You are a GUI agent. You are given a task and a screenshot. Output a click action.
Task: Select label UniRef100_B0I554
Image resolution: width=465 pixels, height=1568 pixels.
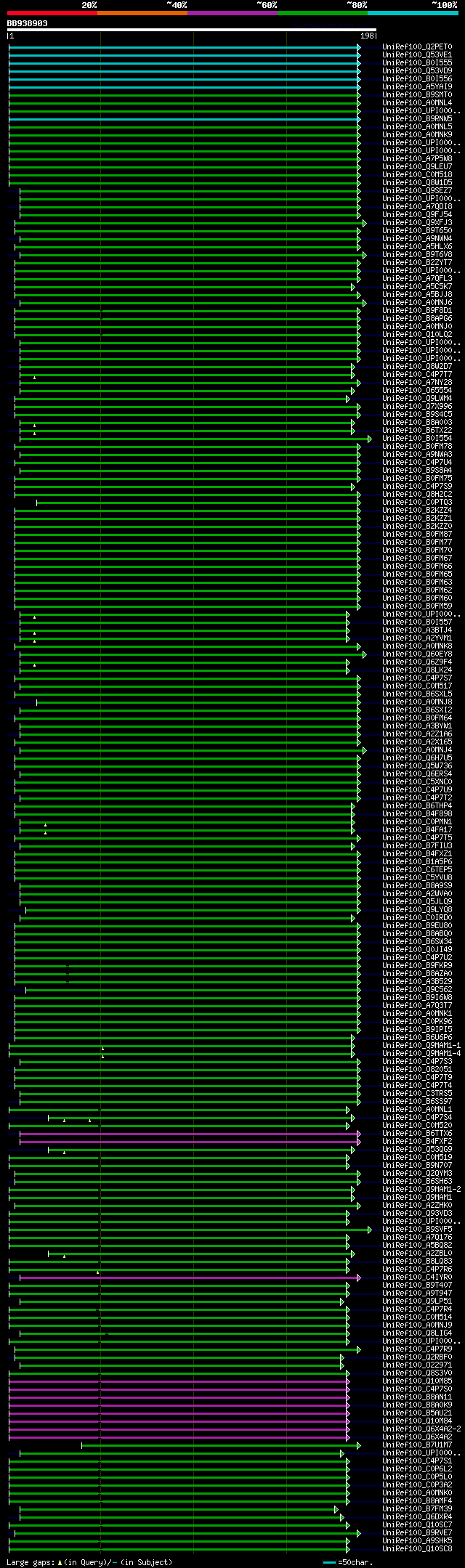pyautogui.click(x=417, y=439)
